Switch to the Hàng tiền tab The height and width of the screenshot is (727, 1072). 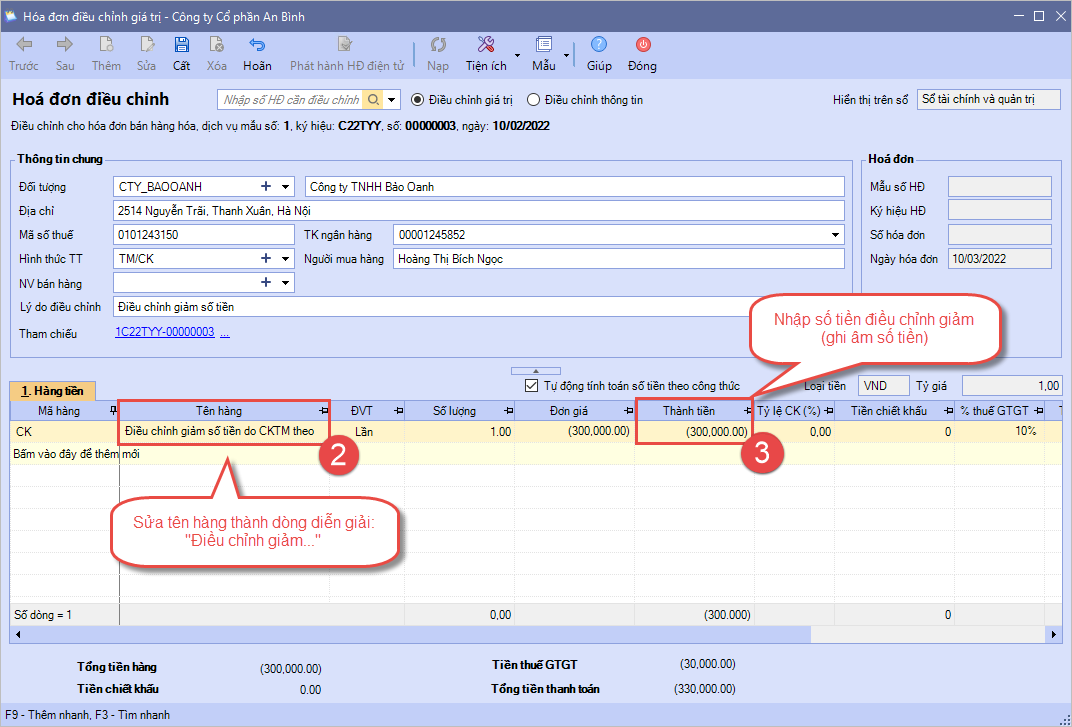pyautogui.click(x=53, y=391)
